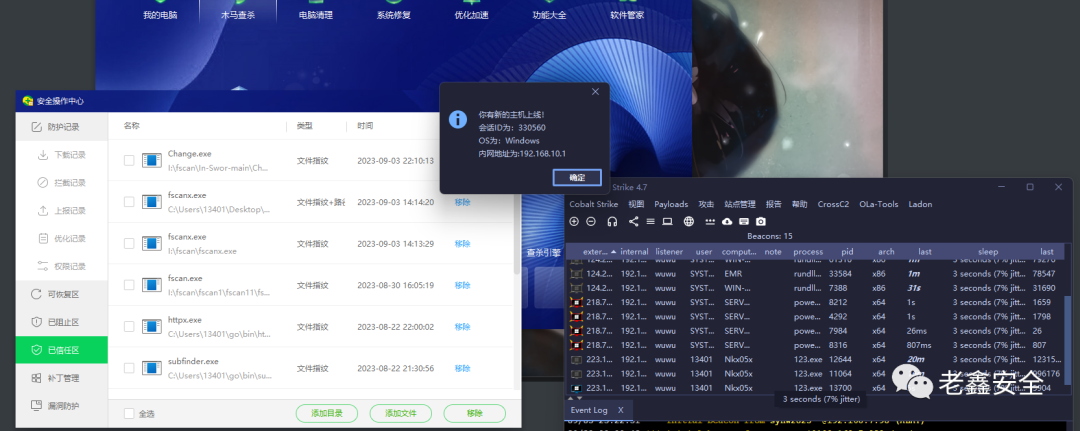Tick the checkbox for fscanx.exe at 14:14:20

click(x=129, y=202)
